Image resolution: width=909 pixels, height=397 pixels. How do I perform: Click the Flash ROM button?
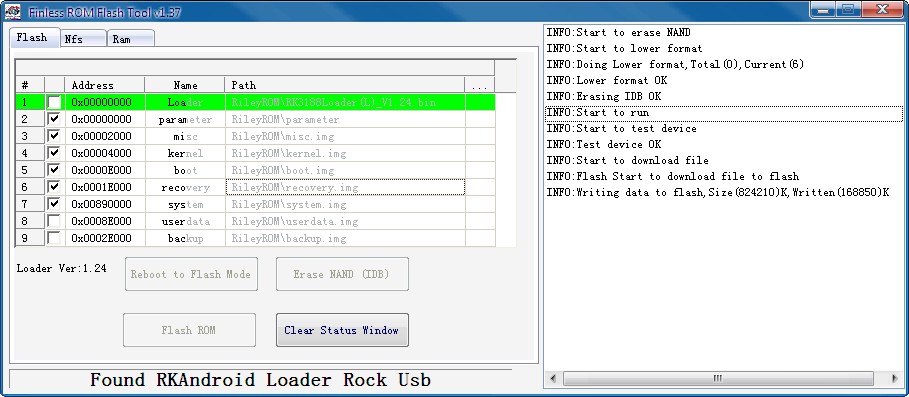pos(189,330)
